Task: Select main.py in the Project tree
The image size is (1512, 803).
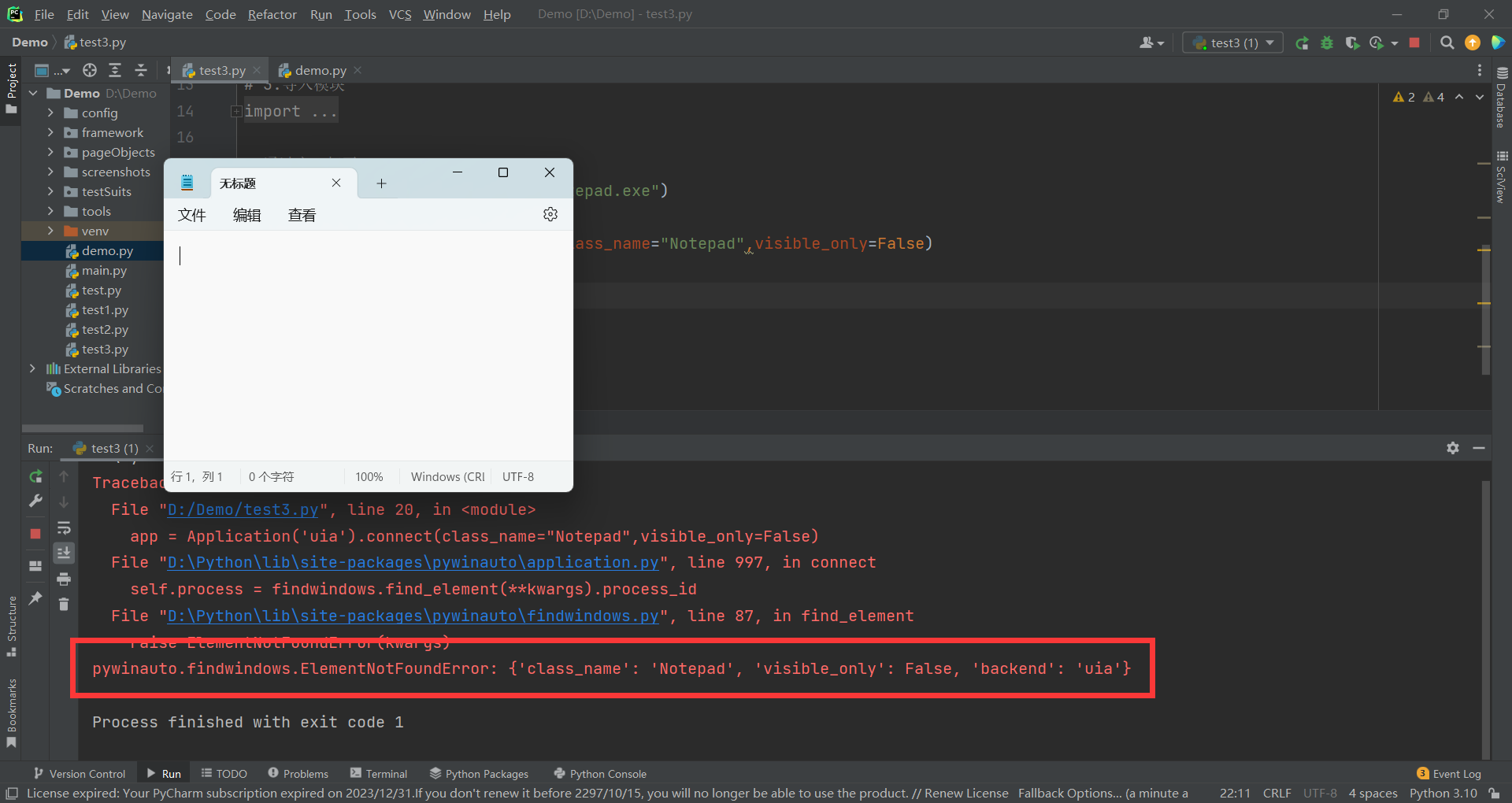Action: click(x=104, y=270)
